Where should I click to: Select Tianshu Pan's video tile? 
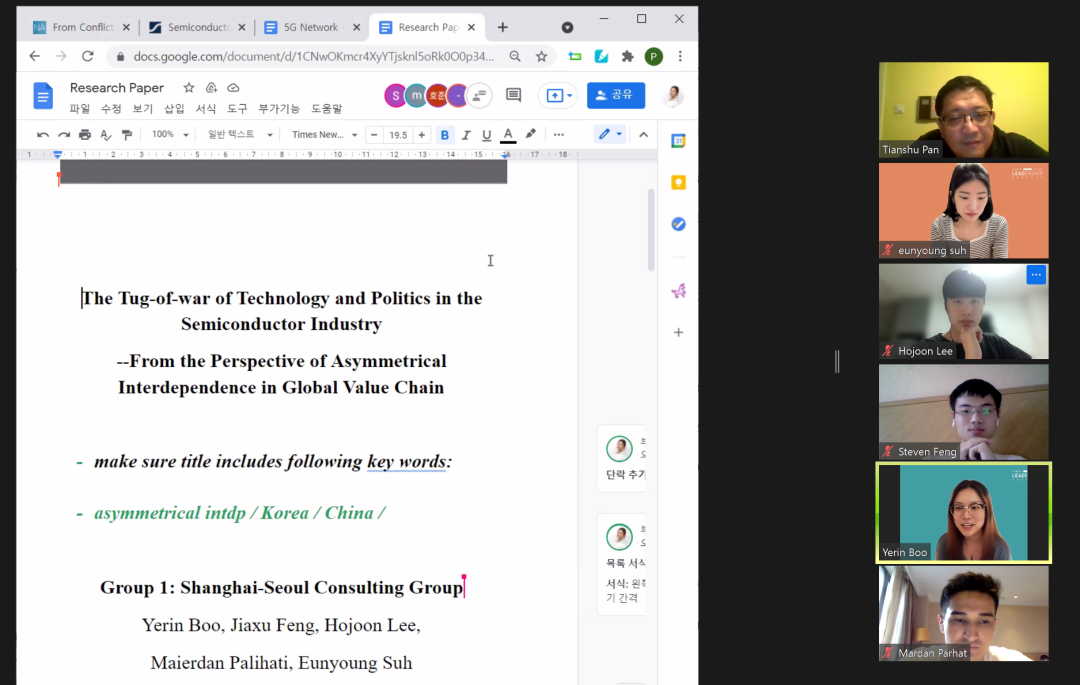coord(964,109)
